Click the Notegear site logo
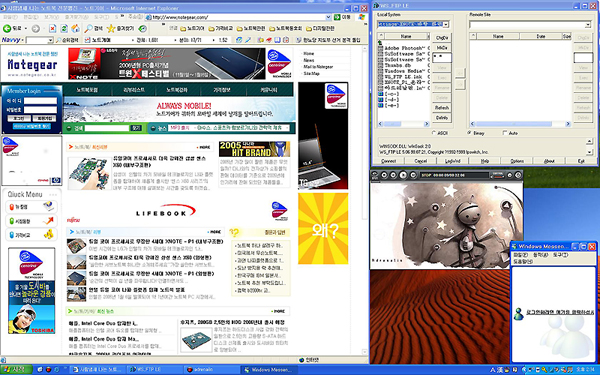The height and width of the screenshot is (375, 600). [x=32, y=64]
